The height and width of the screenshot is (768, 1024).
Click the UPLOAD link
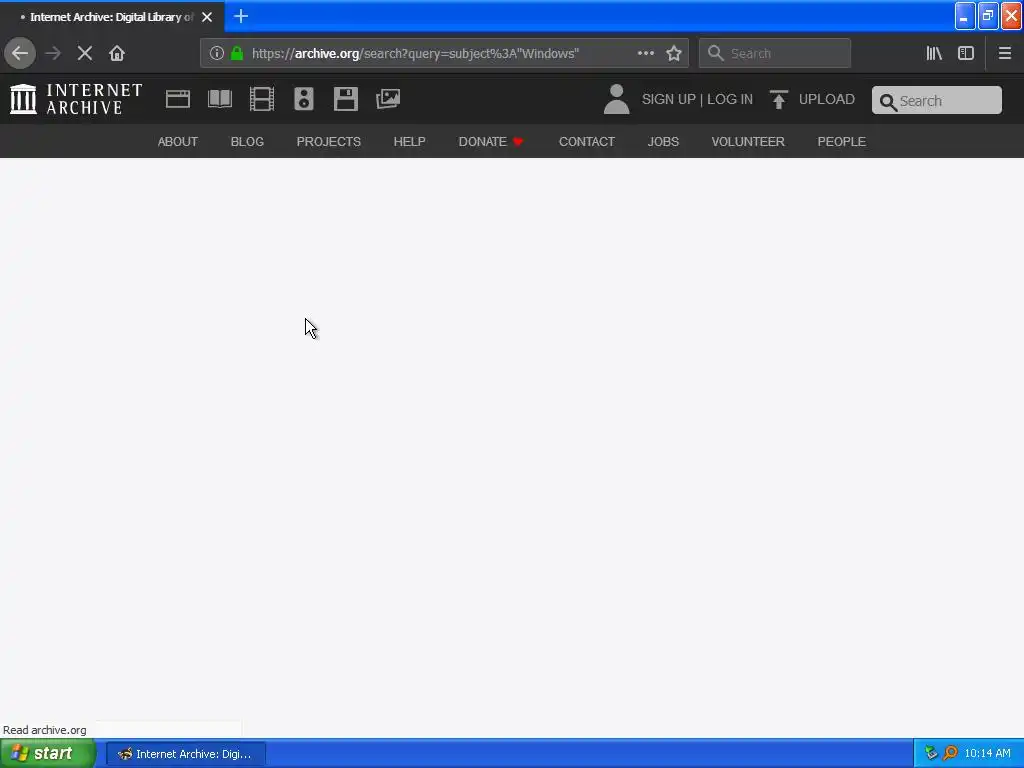pyautogui.click(x=827, y=99)
